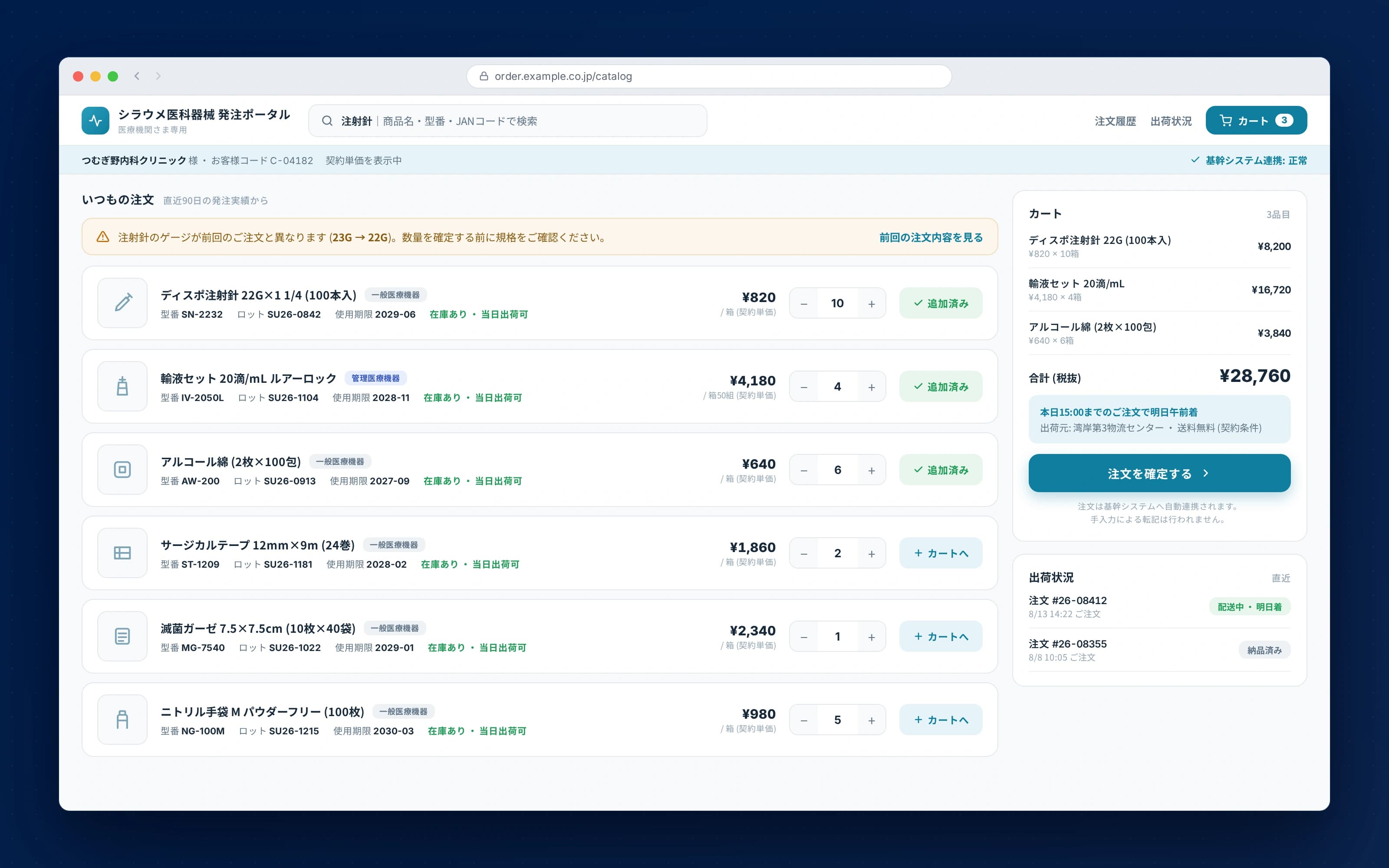
Task: Edit quantity field for アルコール綿
Action: click(x=837, y=470)
